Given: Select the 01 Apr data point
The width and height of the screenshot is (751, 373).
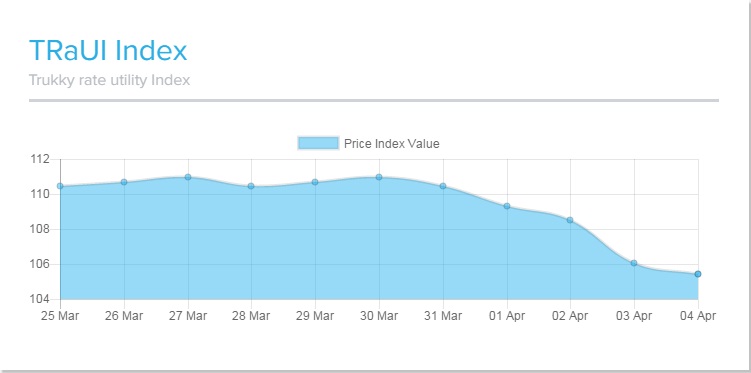Looking at the screenshot, I should coord(507,206).
